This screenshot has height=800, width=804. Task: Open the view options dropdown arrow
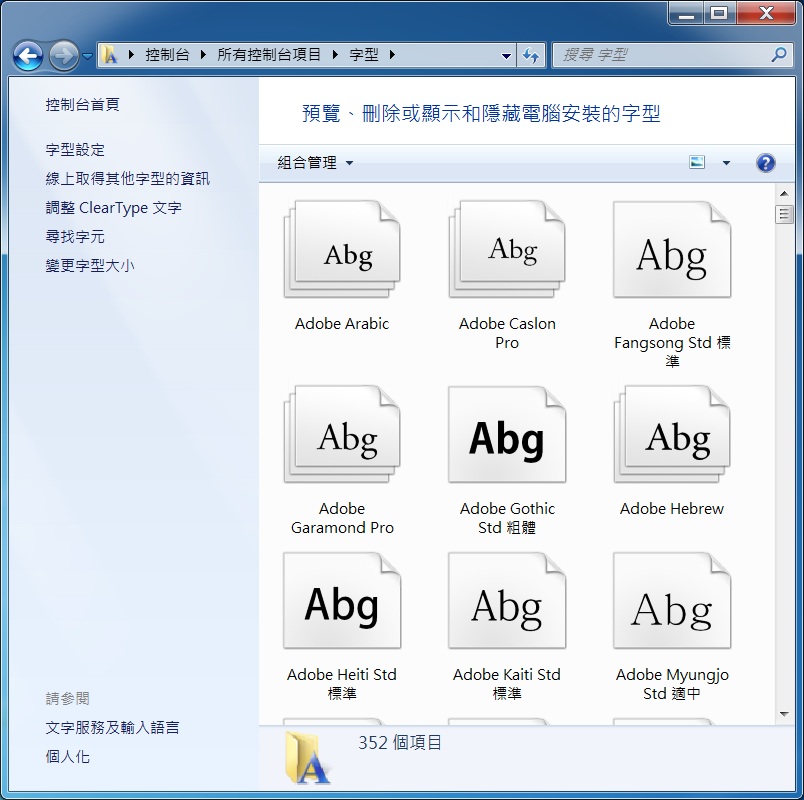point(726,163)
